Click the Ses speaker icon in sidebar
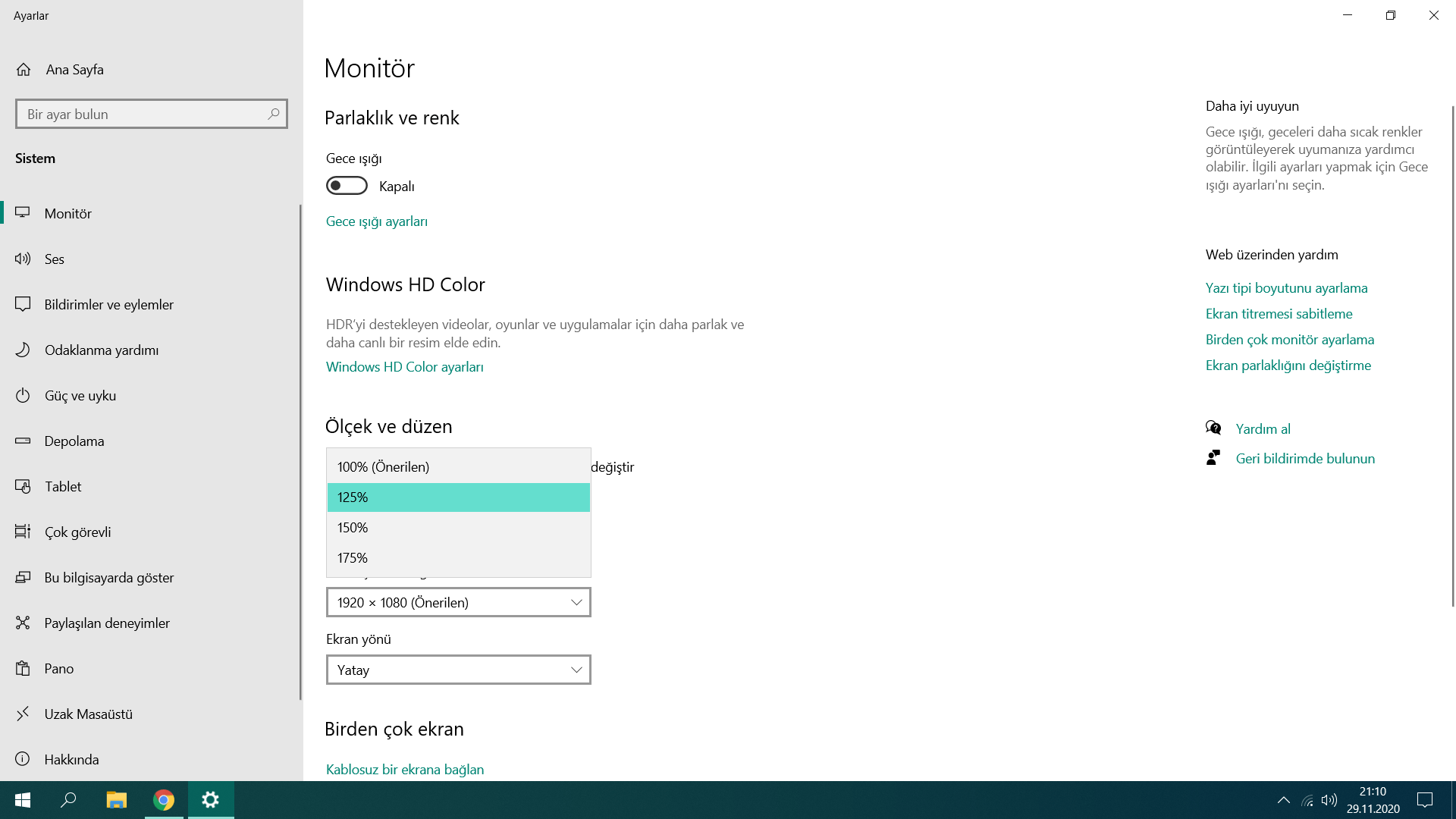 (x=23, y=259)
